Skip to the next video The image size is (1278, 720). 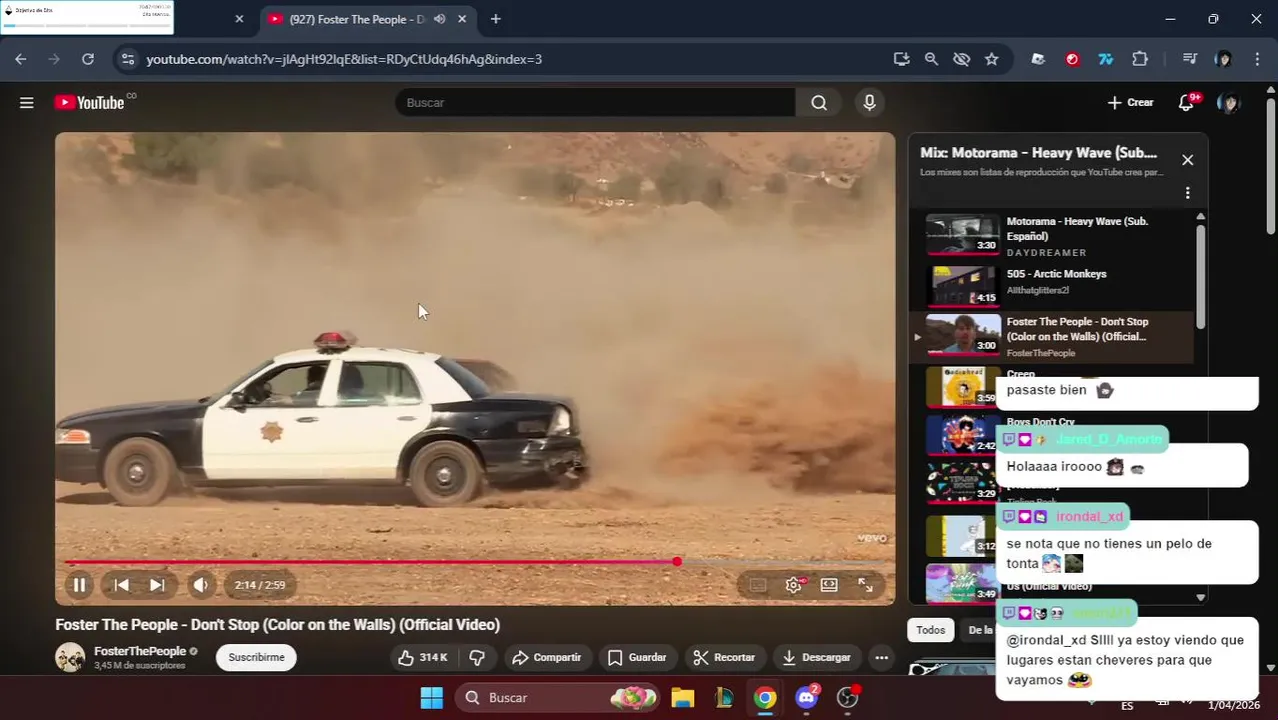click(157, 585)
